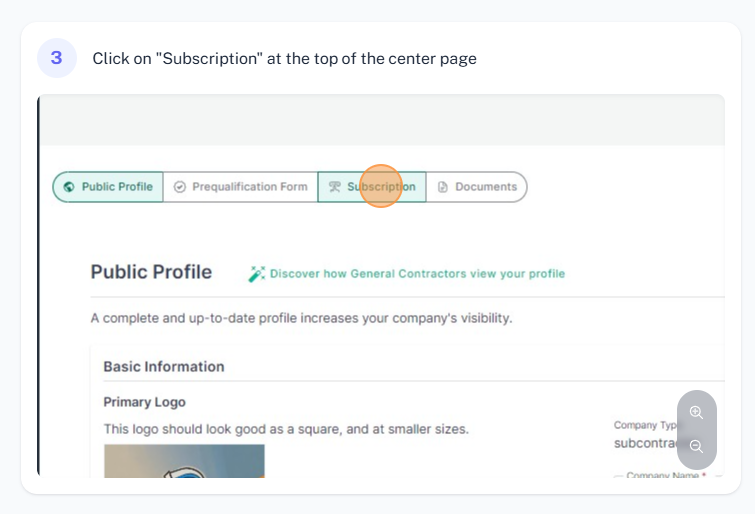This screenshot has width=755, height=514.
Task: Click the "Public Profile" page heading
Action: pos(151,272)
